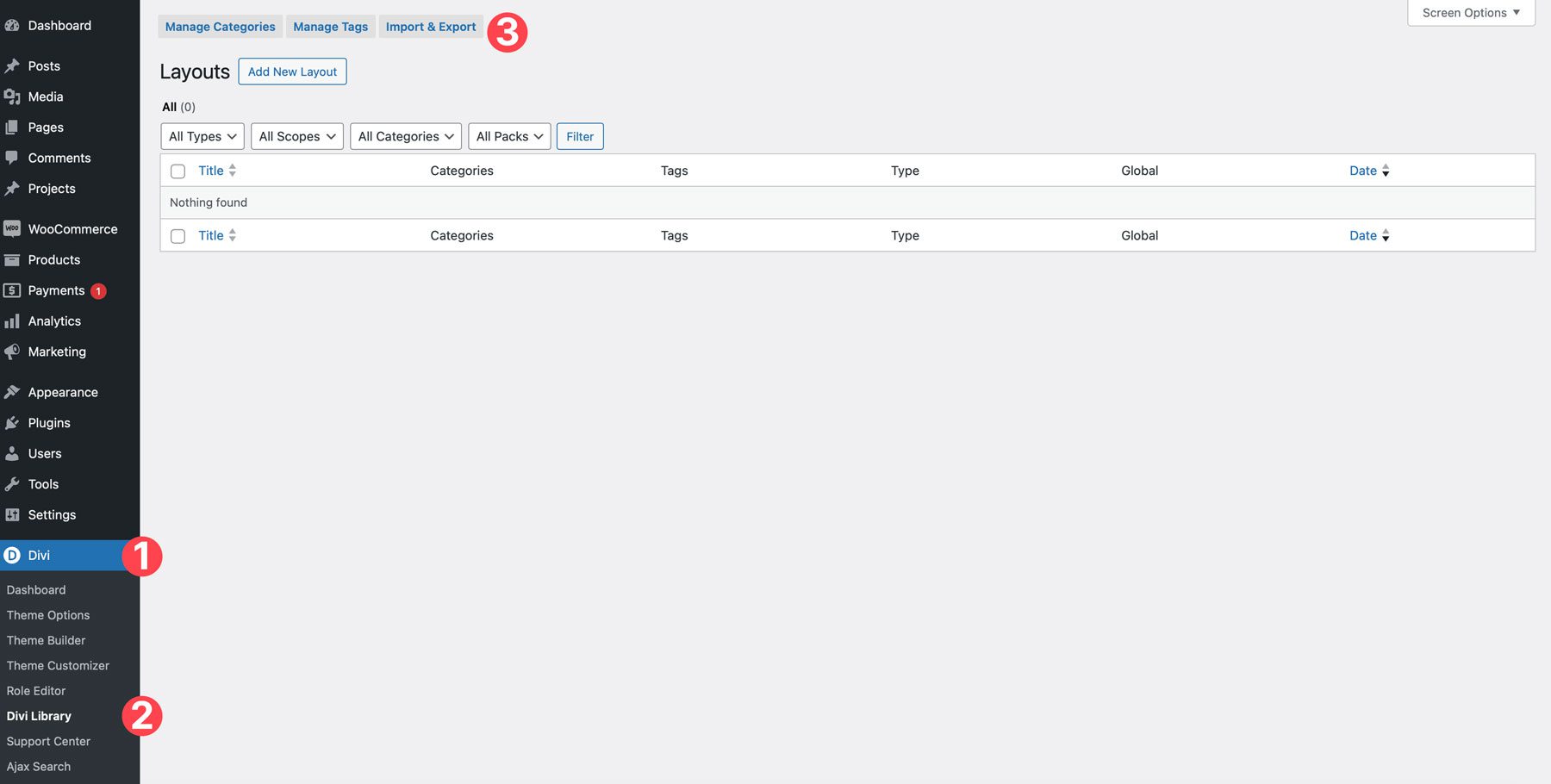Viewport: 1551px width, 784px height.
Task: Tick the select-all checkbox in the table footer
Action: coord(178,236)
